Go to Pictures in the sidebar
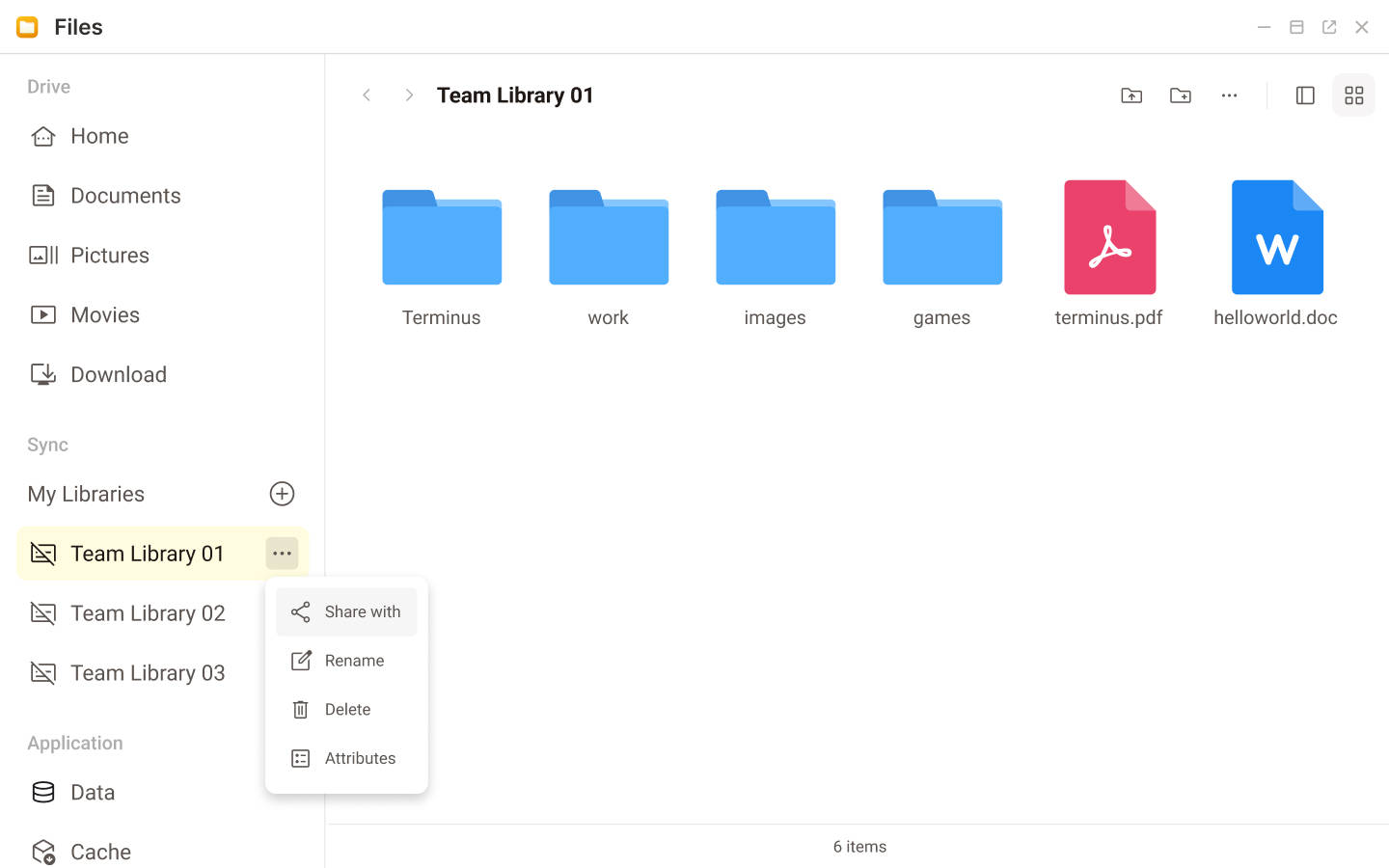The image size is (1389, 868). [162, 256]
